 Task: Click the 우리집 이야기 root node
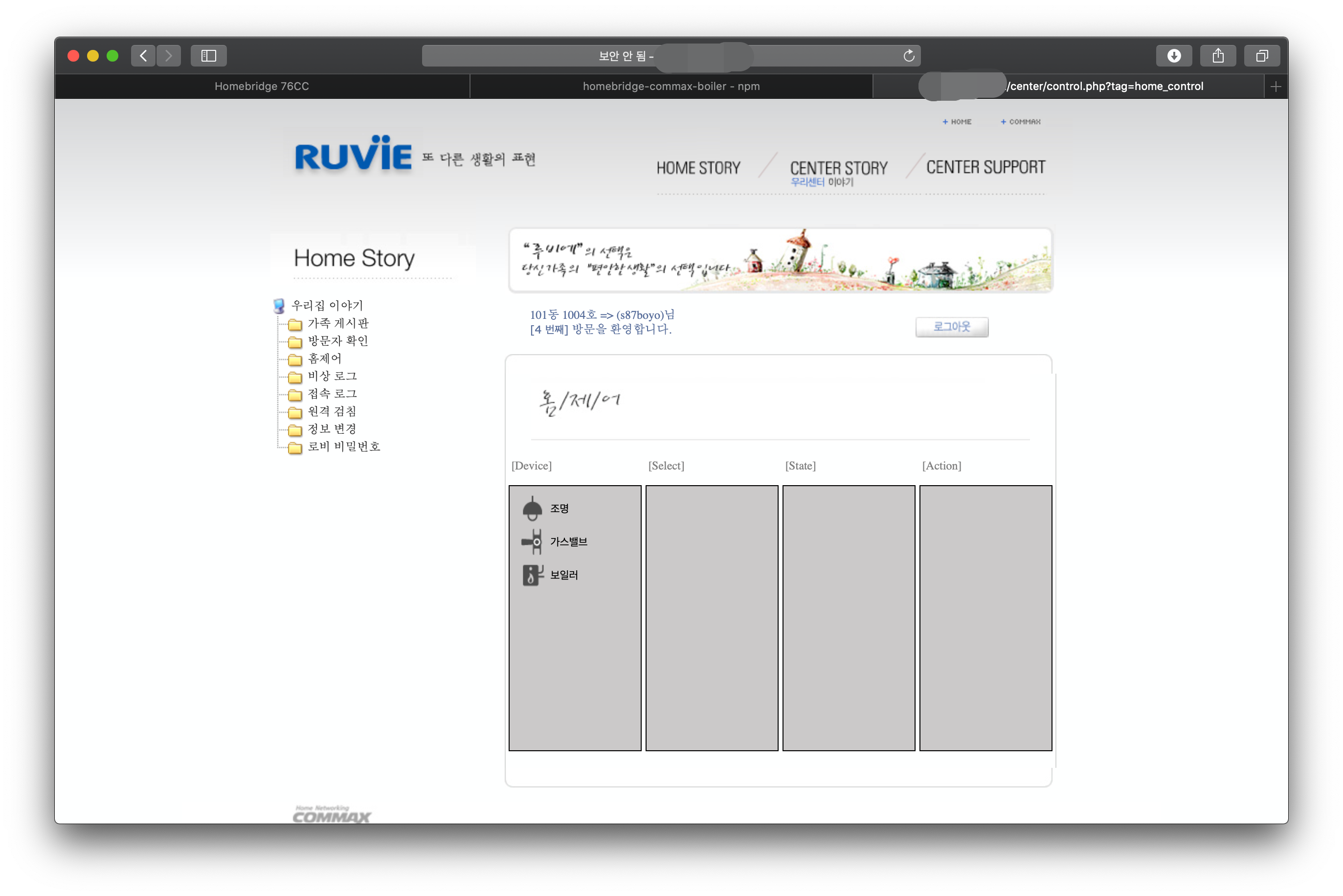tap(327, 306)
